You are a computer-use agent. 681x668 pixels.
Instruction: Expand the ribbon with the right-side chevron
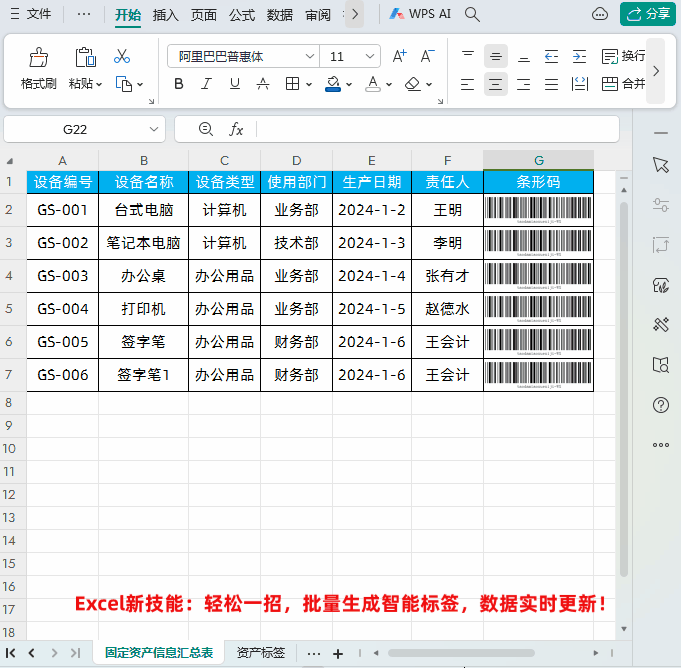pos(656,71)
